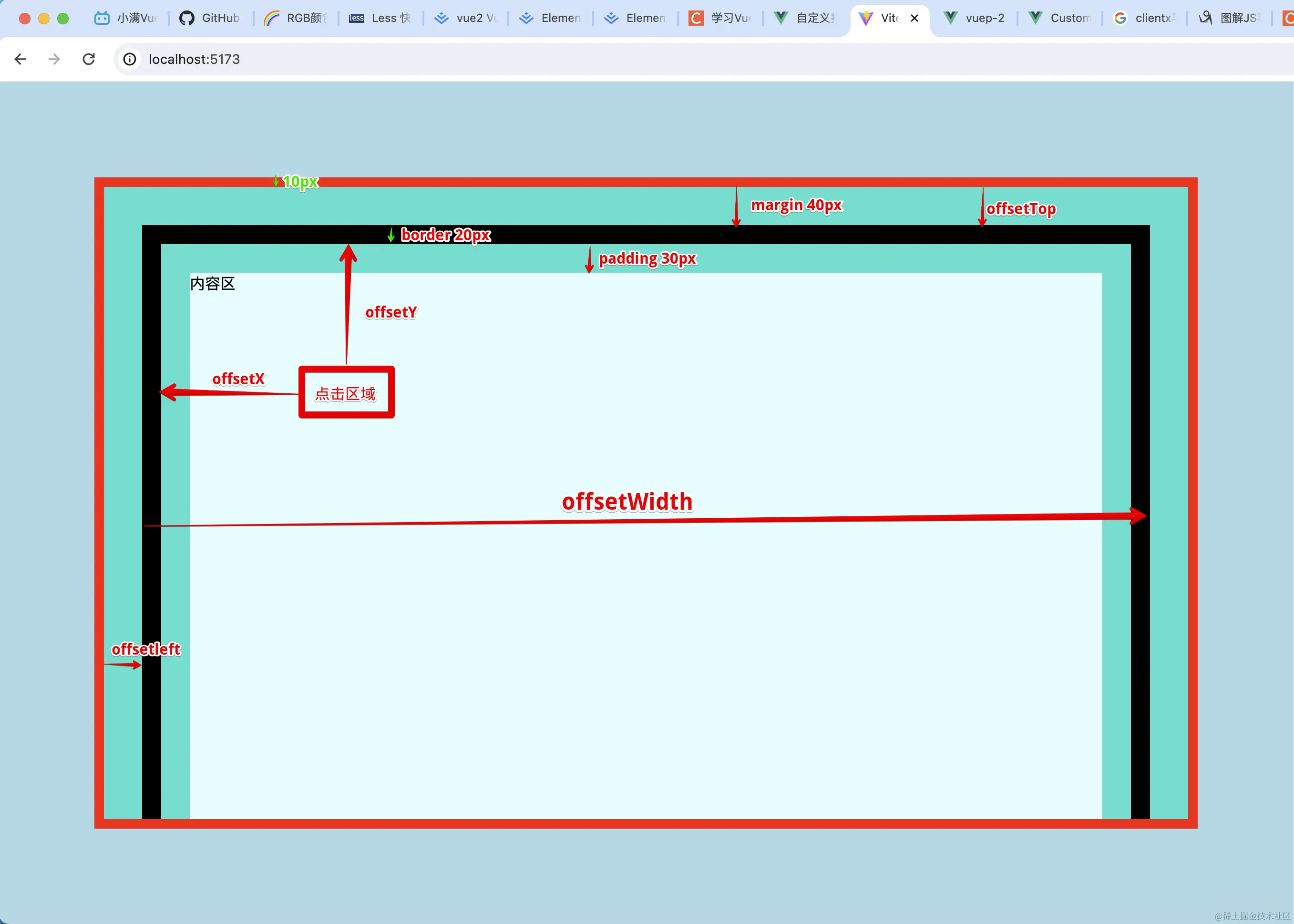This screenshot has width=1294, height=924.
Task: Click the Vite logo on the active tab
Action: [x=865, y=18]
